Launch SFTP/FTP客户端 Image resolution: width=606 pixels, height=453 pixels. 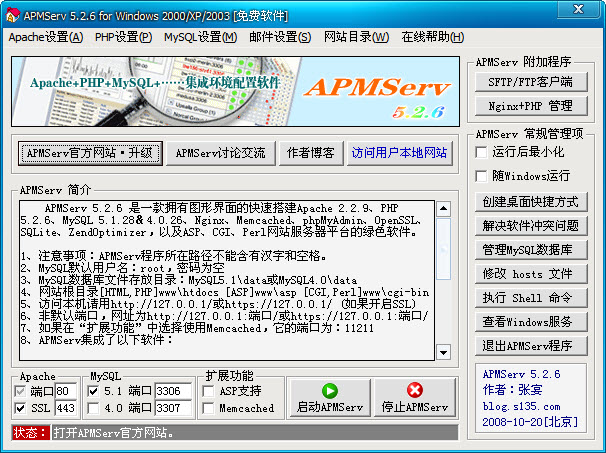coord(531,82)
